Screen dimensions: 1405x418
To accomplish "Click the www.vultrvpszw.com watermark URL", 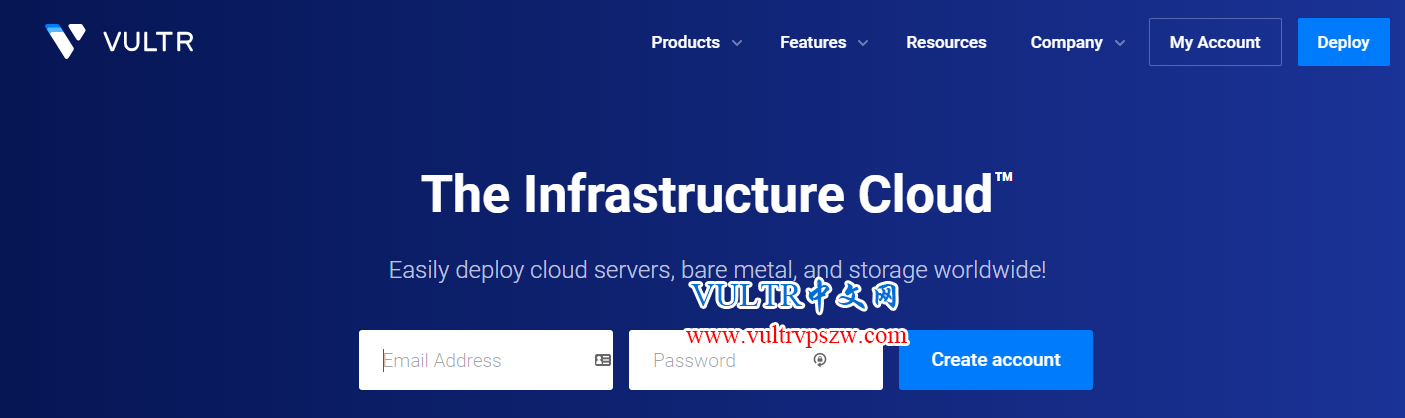I will click(x=797, y=335).
